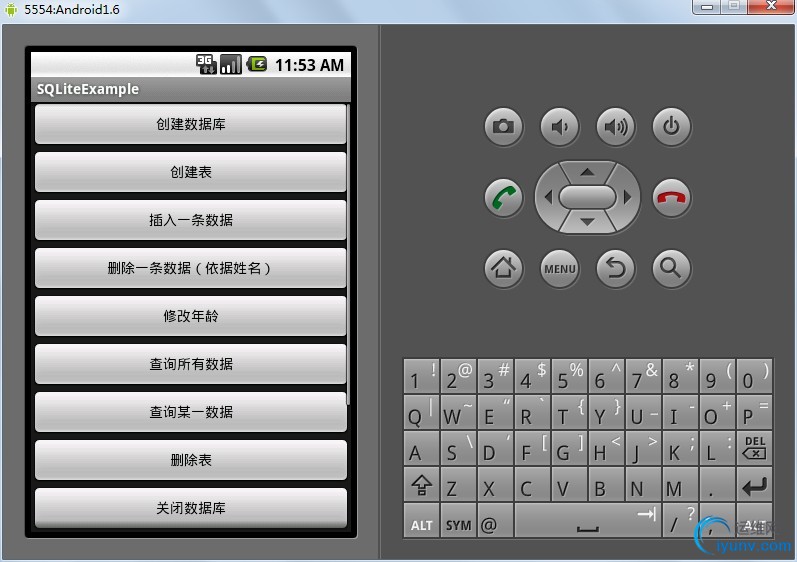
Task: Click the battery charging status icon
Action: [x=257, y=64]
